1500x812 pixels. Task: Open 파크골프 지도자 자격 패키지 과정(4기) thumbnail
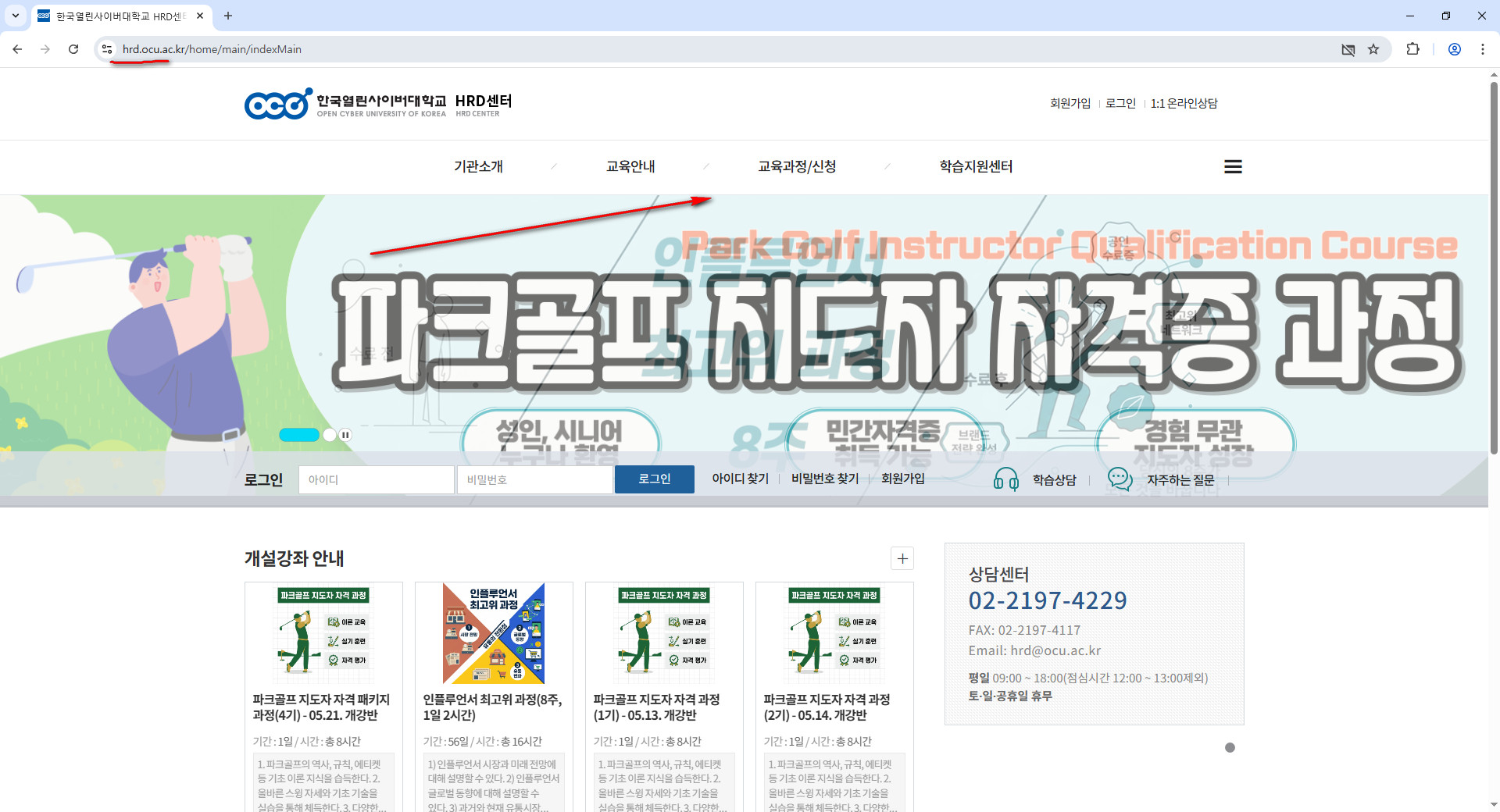point(323,634)
